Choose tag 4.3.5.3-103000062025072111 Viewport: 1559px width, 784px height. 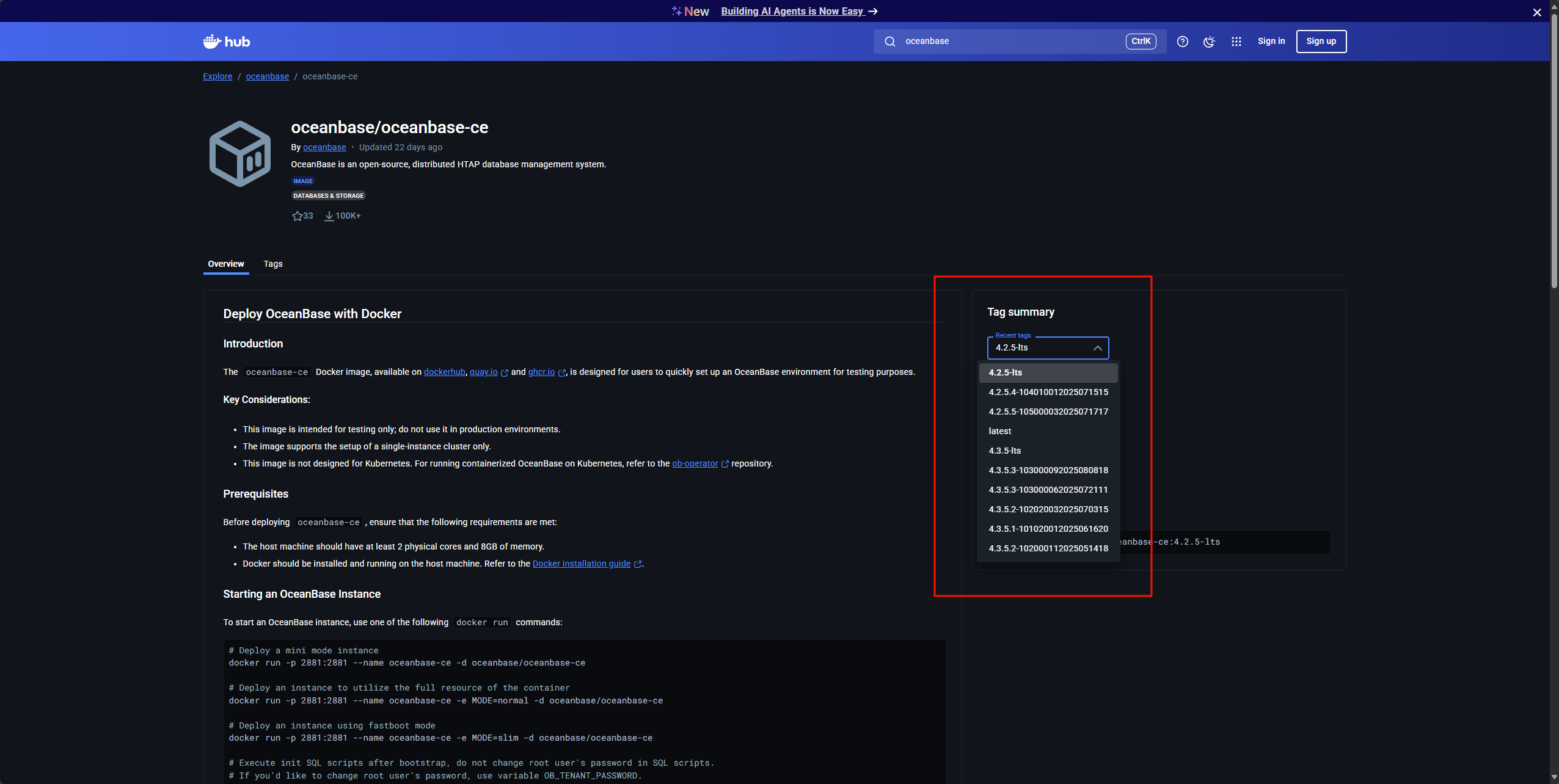(1048, 490)
